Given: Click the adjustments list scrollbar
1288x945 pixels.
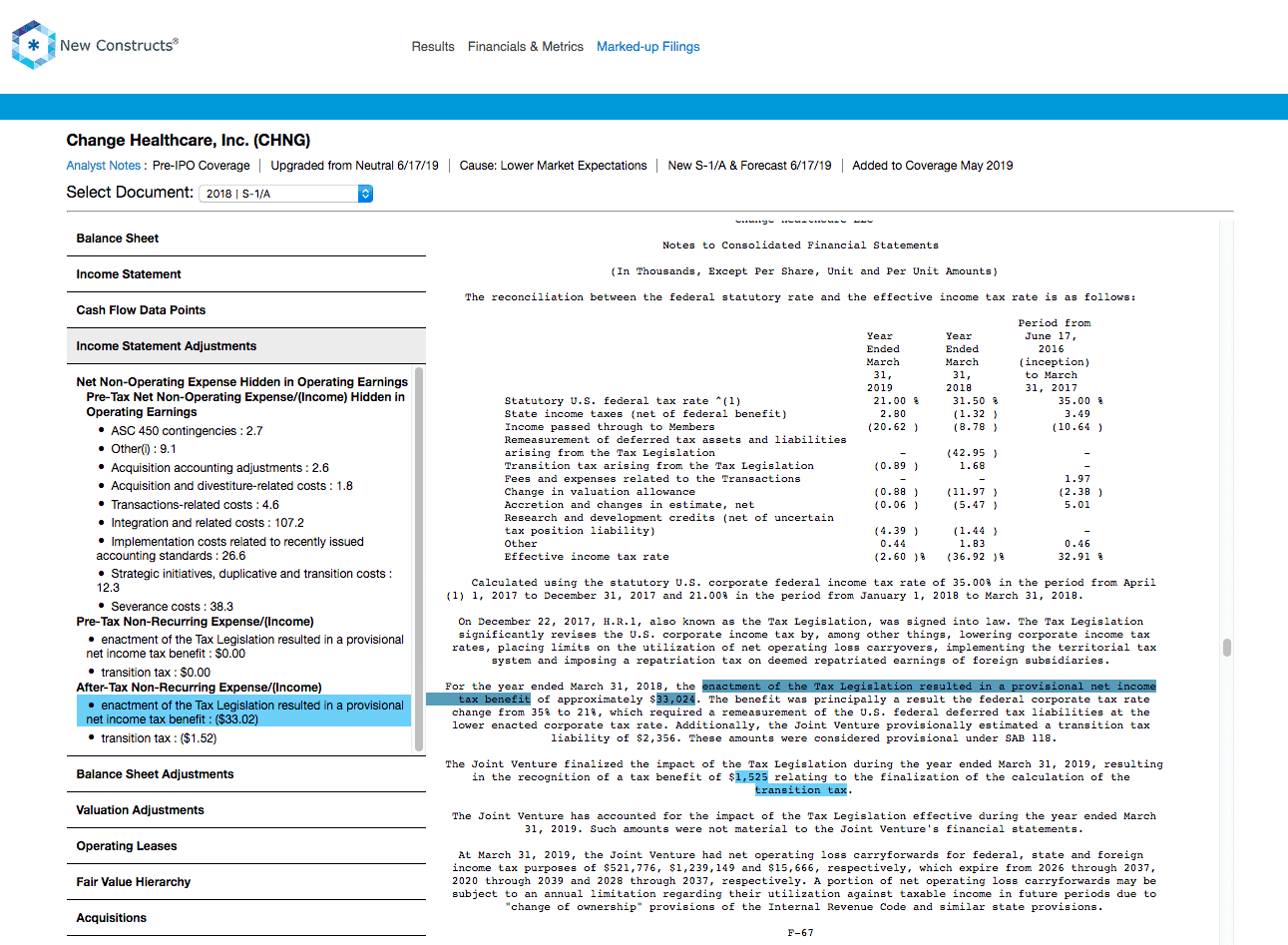Looking at the screenshot, I should click(419, 559).
